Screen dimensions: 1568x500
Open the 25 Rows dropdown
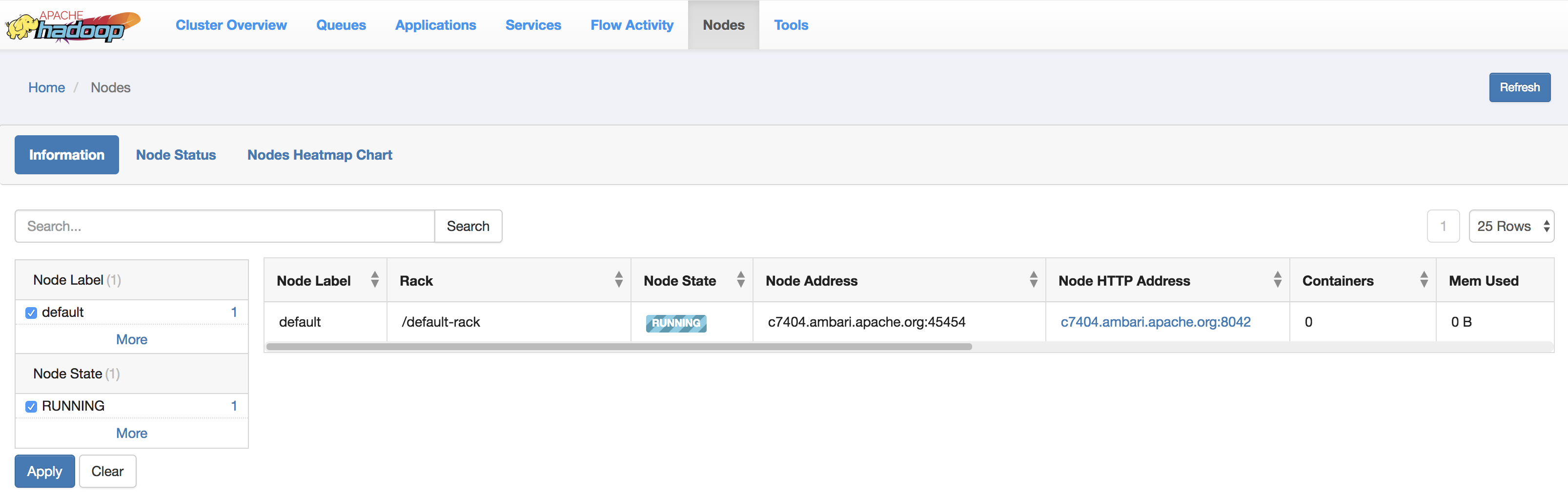[x=1511, y=227]
